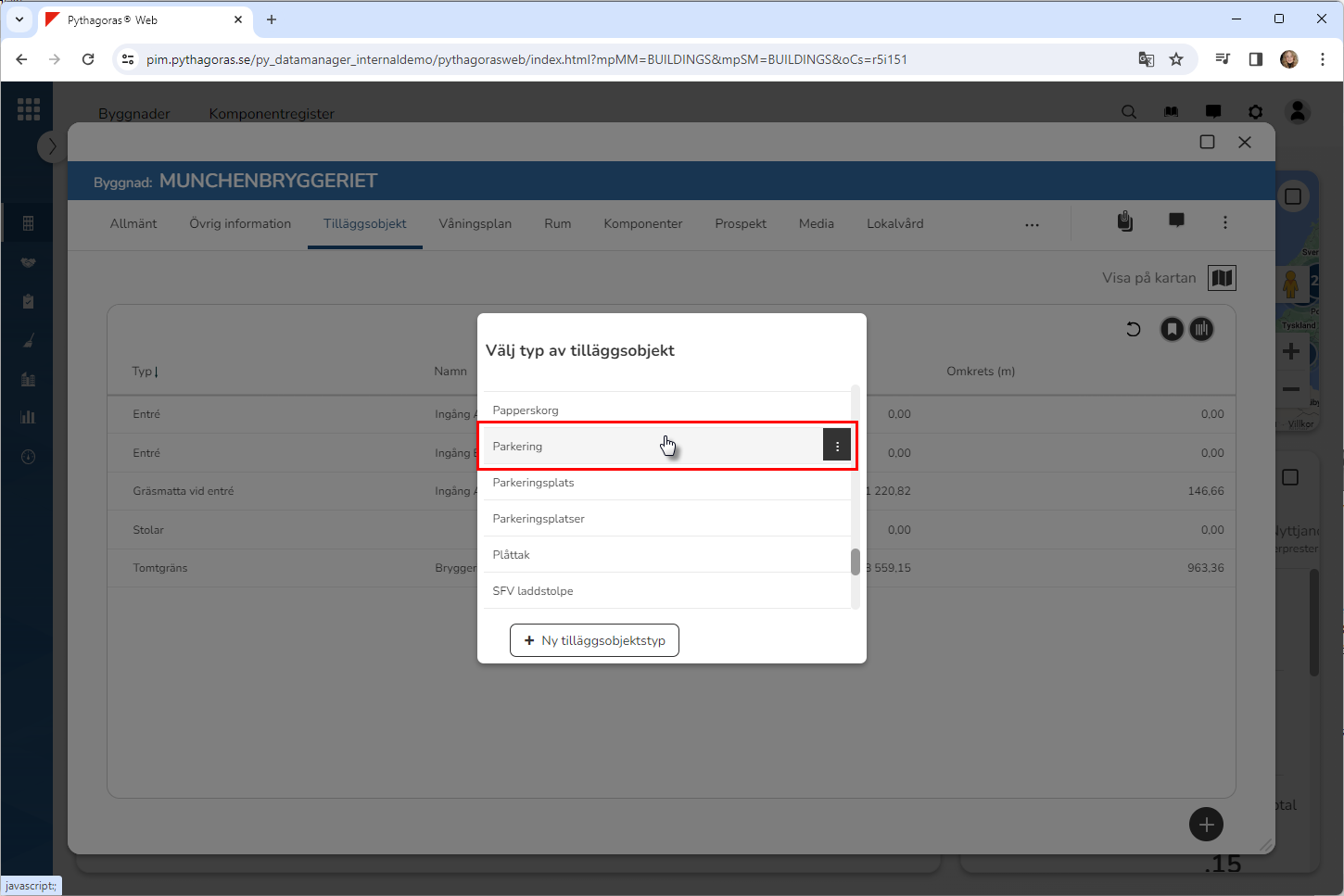Screen dimensions: 1344x896
Task: Expand more tabs with the ellipsis
Action: (x=1032, y=224)
